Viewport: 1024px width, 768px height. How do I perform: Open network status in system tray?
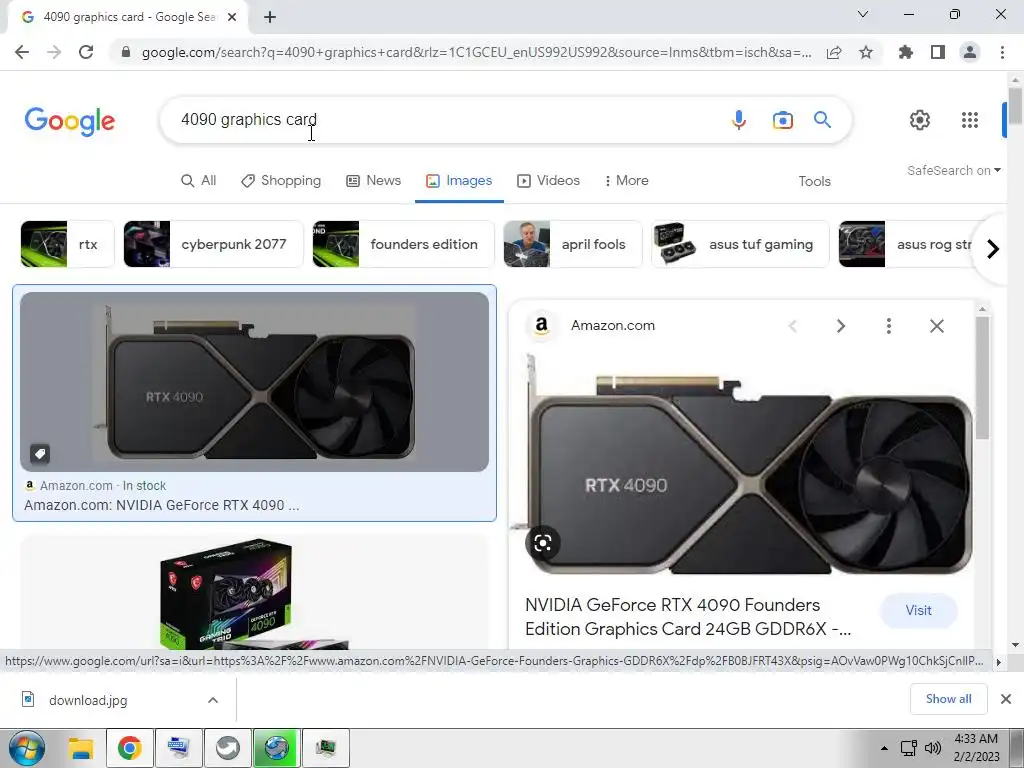pos(908,748)
